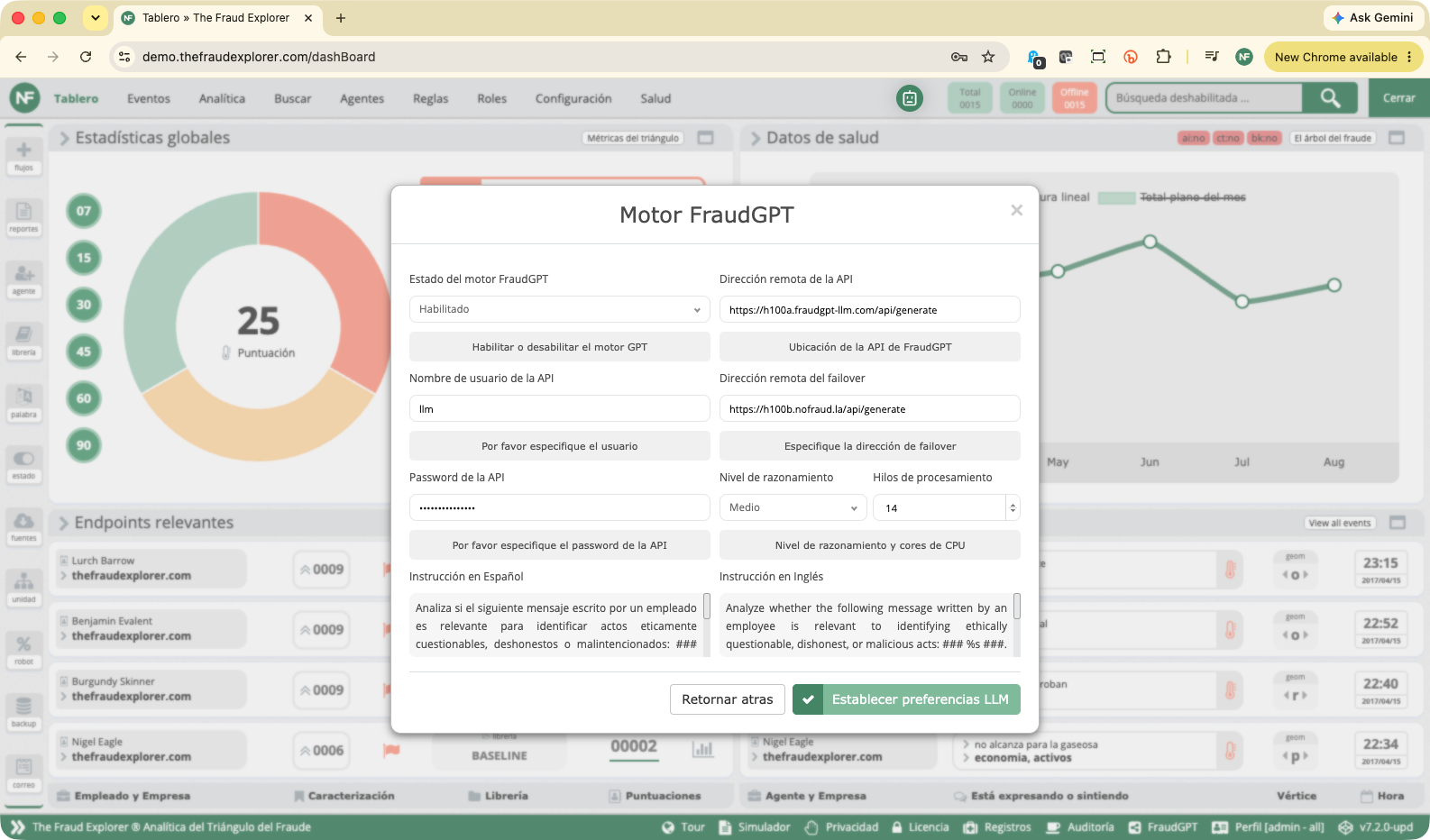Open the Agentes menu
Viewport: 1430px width, 840px height.
pyautogui.click(x=362, y=98)
